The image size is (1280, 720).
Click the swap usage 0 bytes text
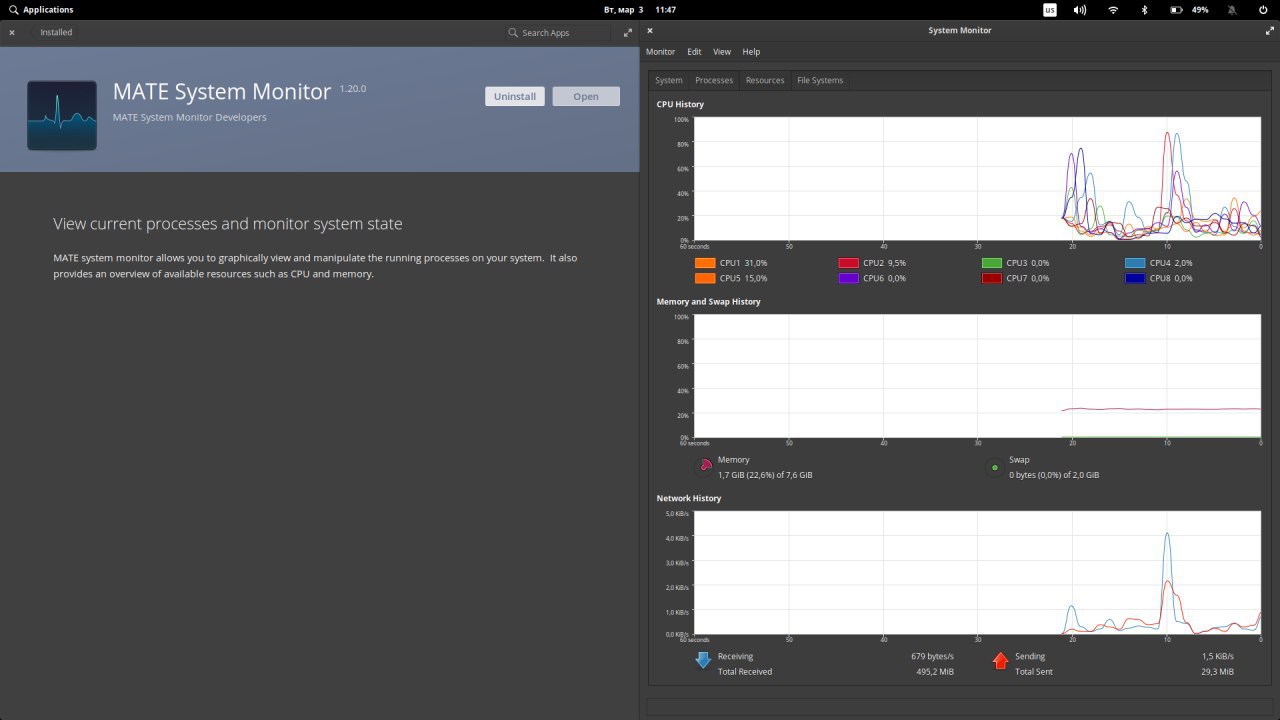pos(1054,475)
